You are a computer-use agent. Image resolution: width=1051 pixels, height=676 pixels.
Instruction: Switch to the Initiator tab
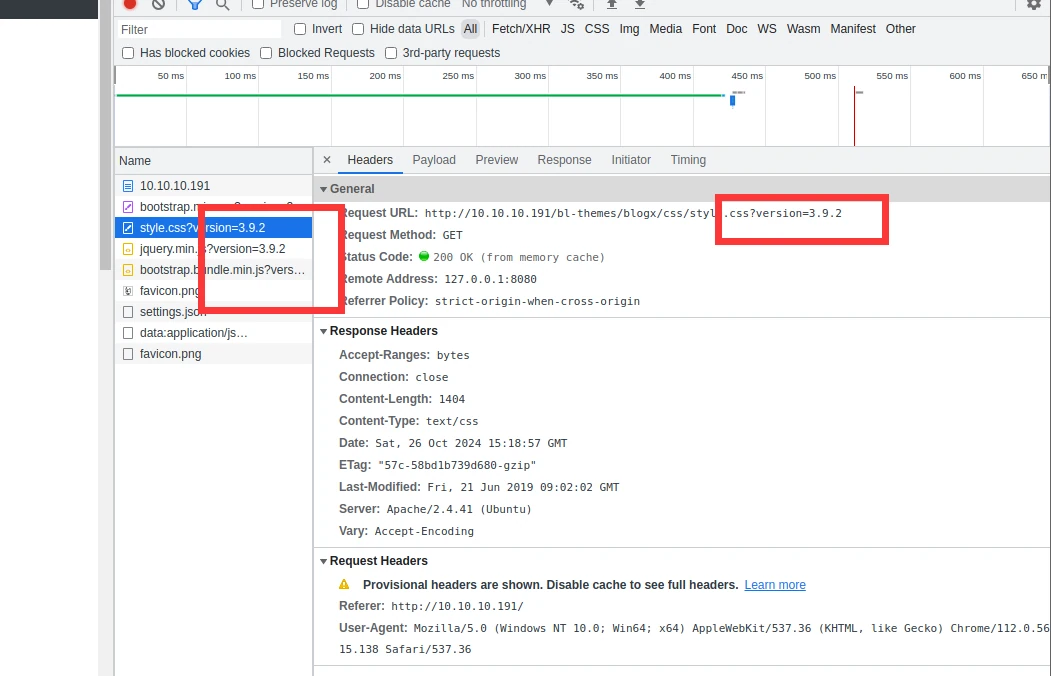click(x=631, y=160)
